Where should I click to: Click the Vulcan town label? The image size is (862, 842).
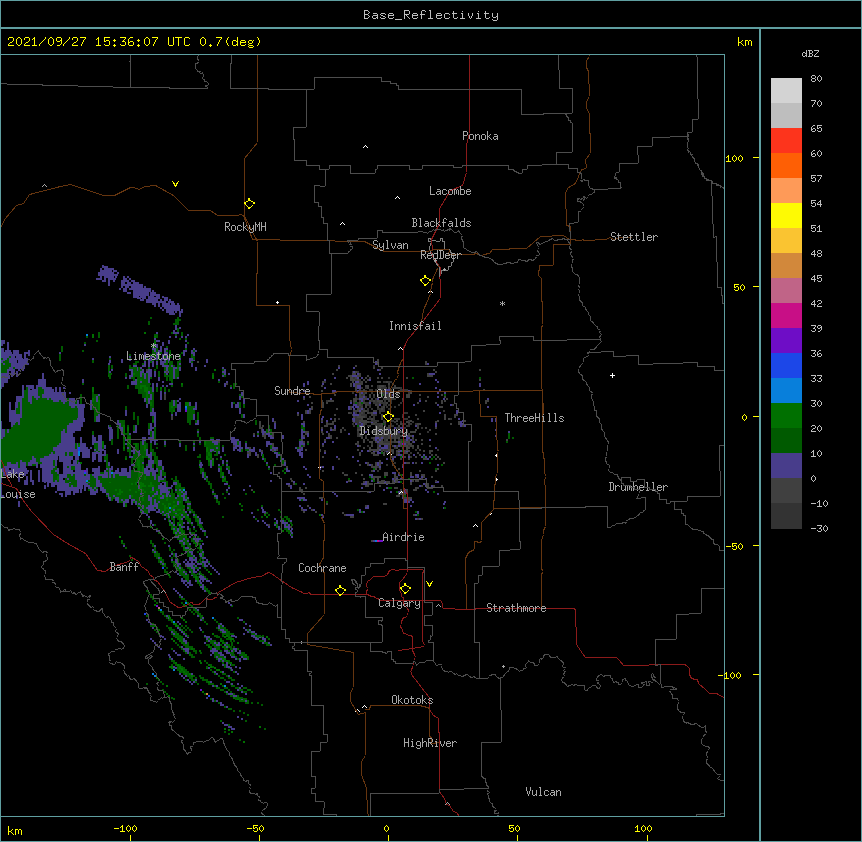(543, 792)
